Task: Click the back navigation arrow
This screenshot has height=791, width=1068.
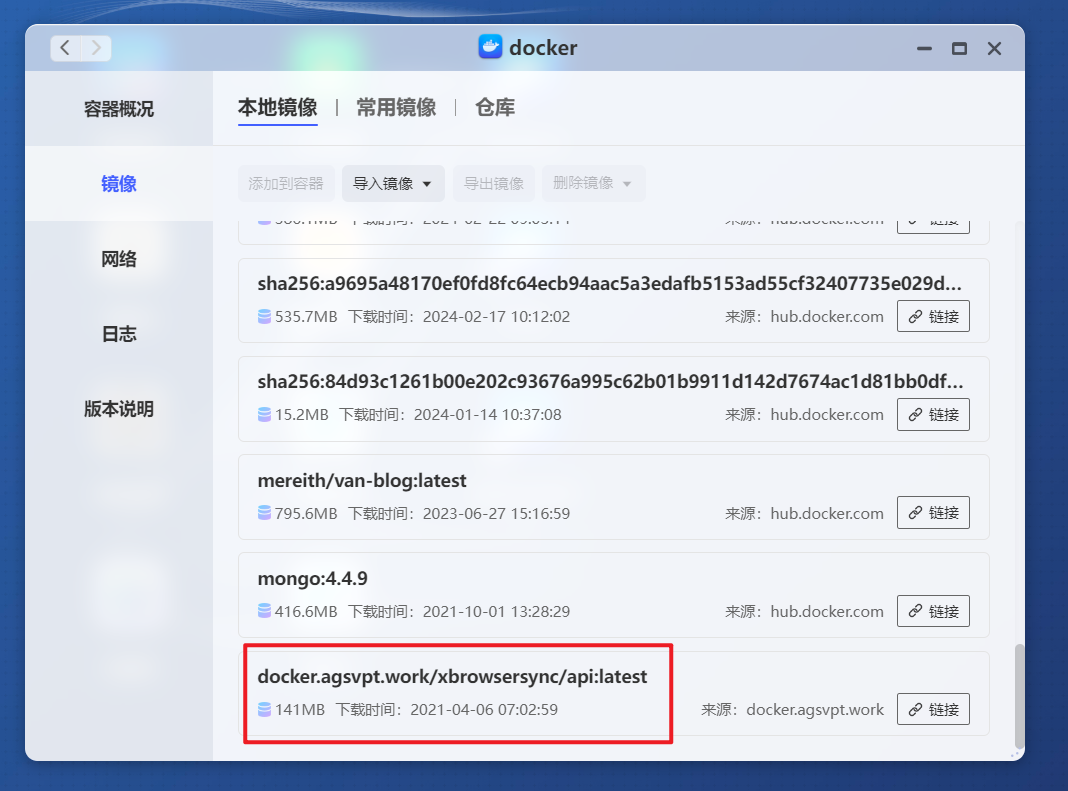Action: (x=65, y=48)
